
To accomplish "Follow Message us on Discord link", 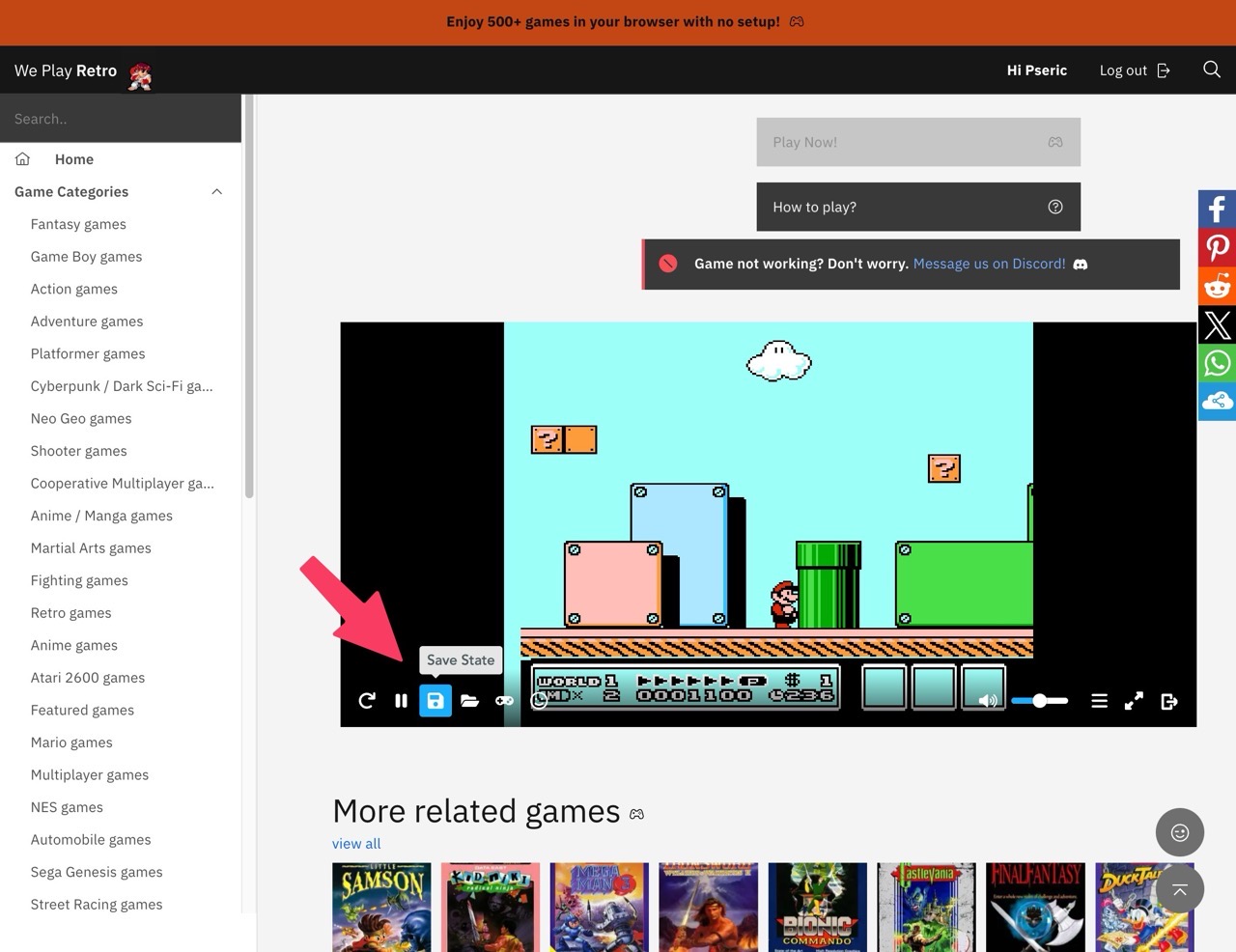I will 989,264.
